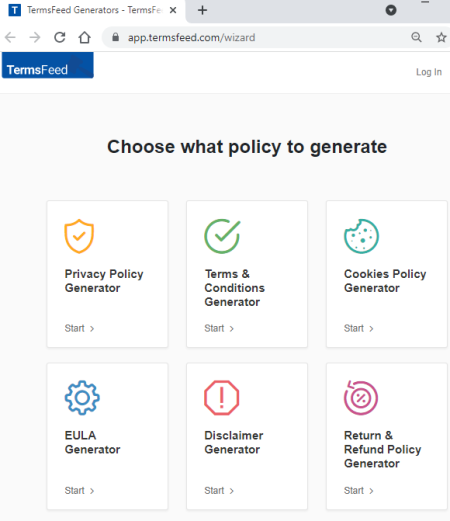Open the browser home page icon
450x521 pixels.
[84, 37]
